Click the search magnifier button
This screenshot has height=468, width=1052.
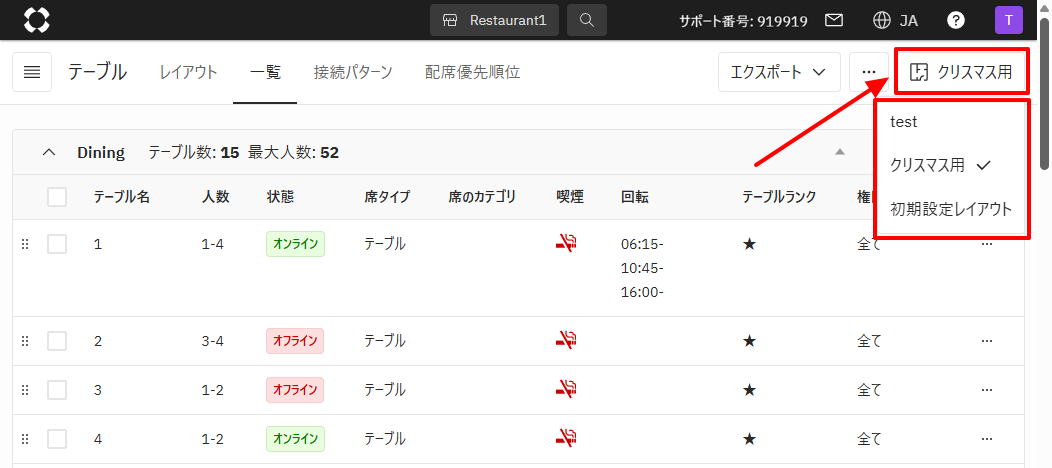(x=587, y=20)
